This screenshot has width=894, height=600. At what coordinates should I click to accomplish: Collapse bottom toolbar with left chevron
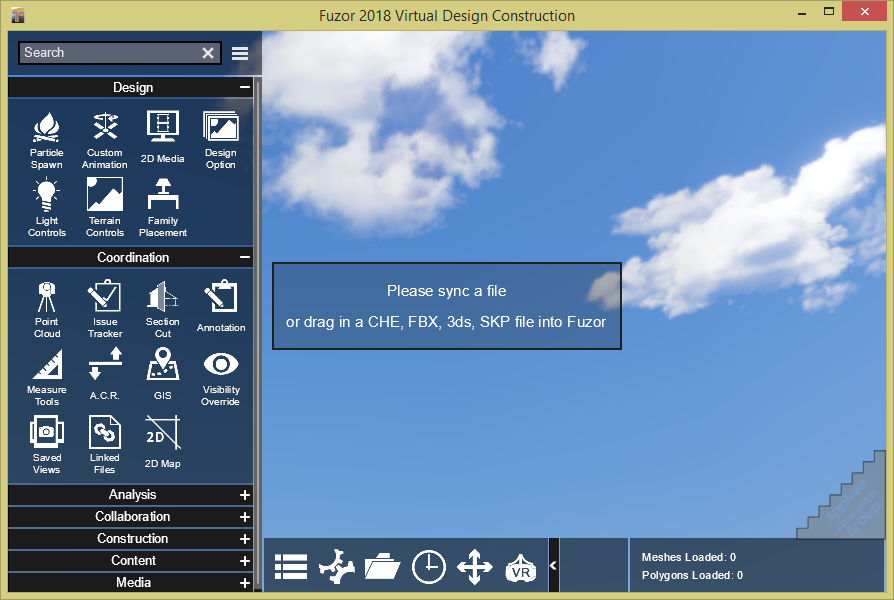(553, 566)
